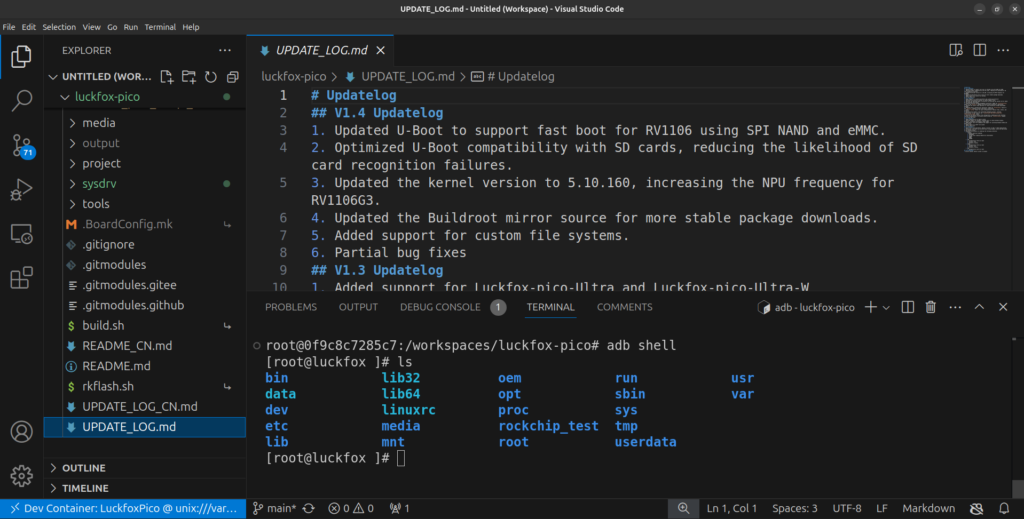Change file encoding UTF-8

[x=846, y=509]
